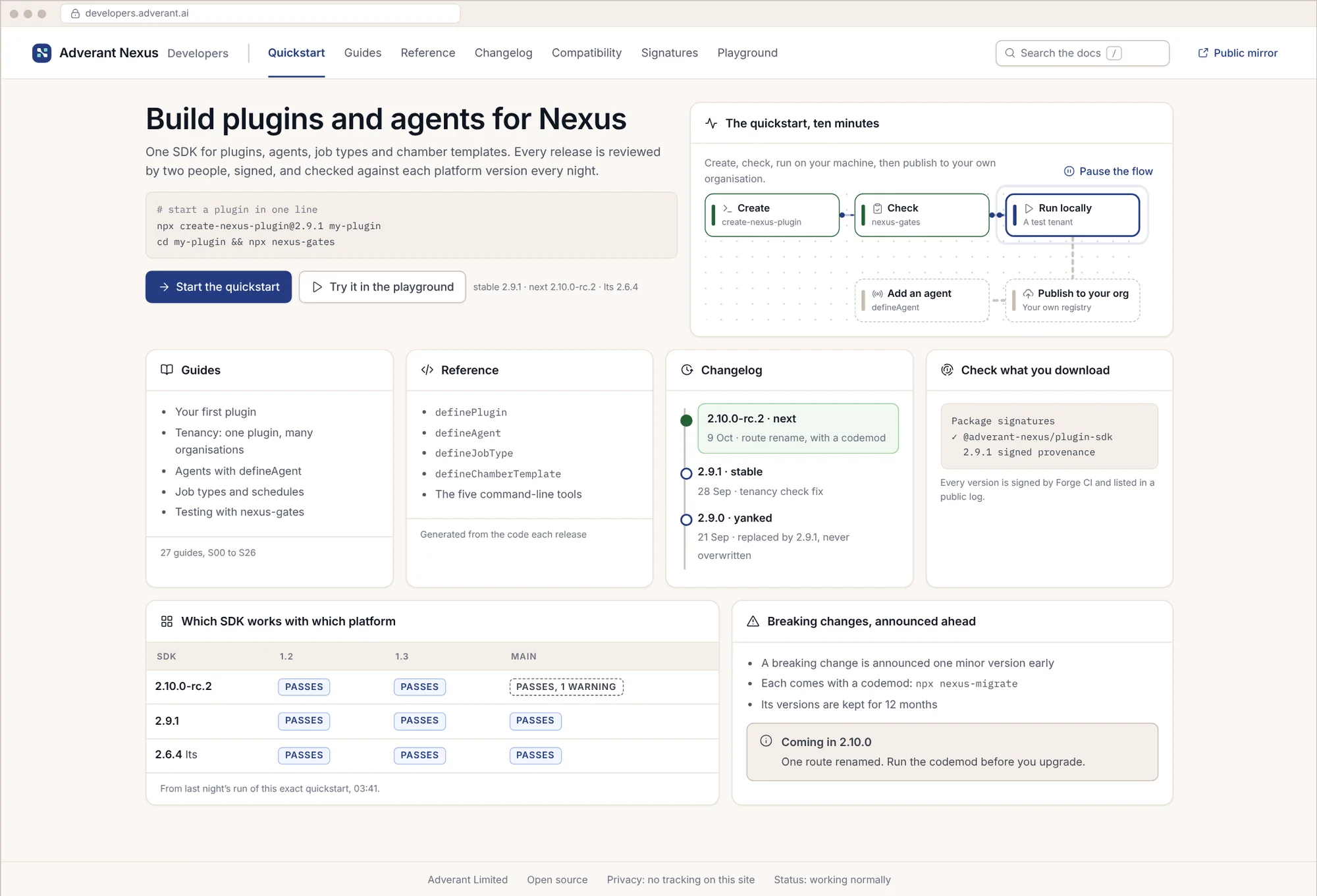Click the info icon in Coming in 2.10.0

(x=766, y=741)
